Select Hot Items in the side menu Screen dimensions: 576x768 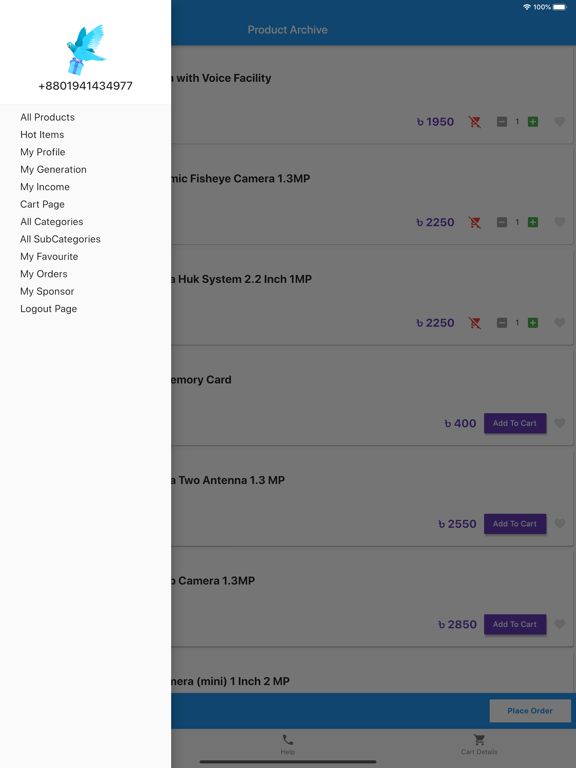42,135
